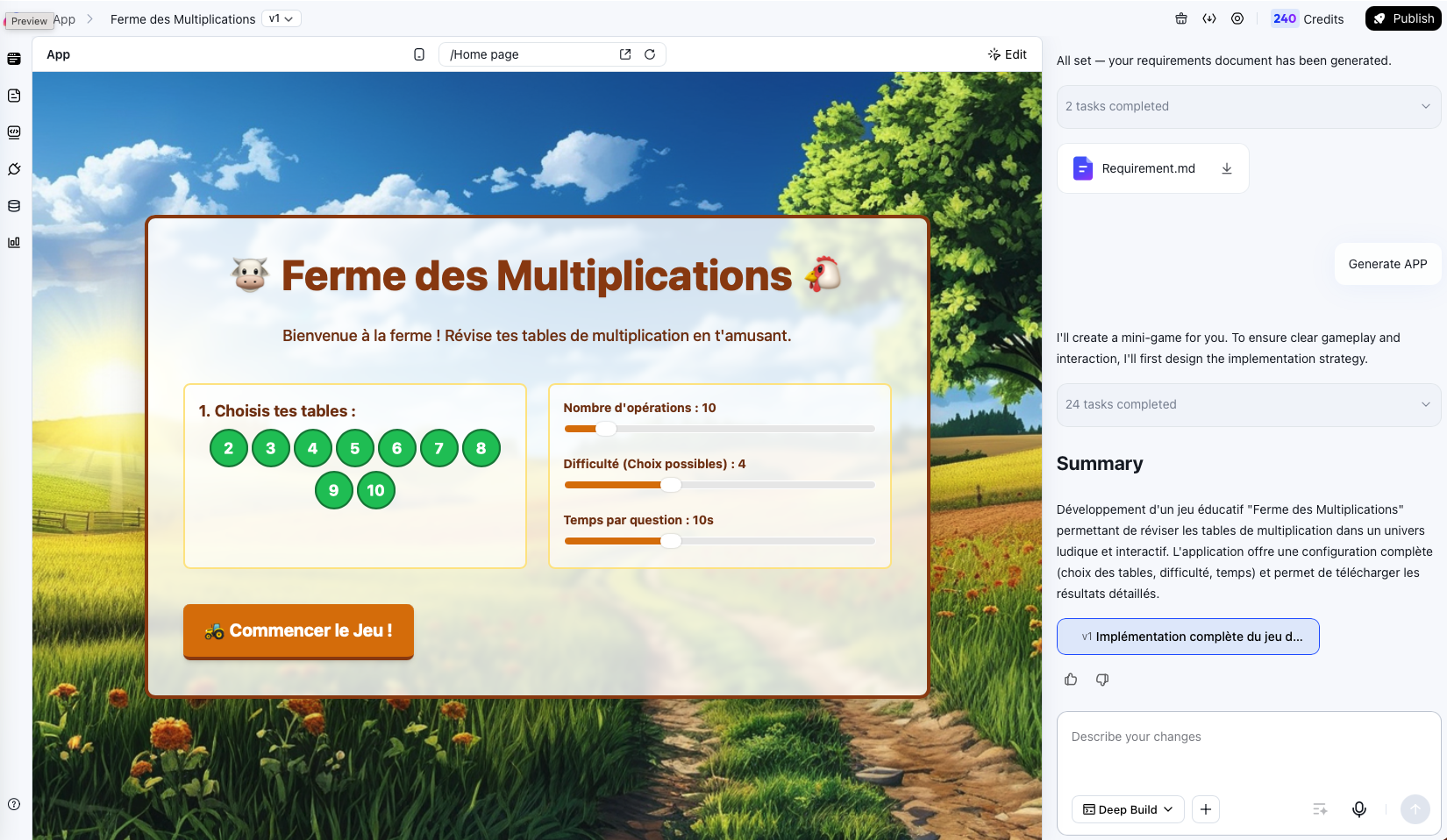The image size is (1447, 840).
Task: Toggle multiplication table 2
Action: 228,448
